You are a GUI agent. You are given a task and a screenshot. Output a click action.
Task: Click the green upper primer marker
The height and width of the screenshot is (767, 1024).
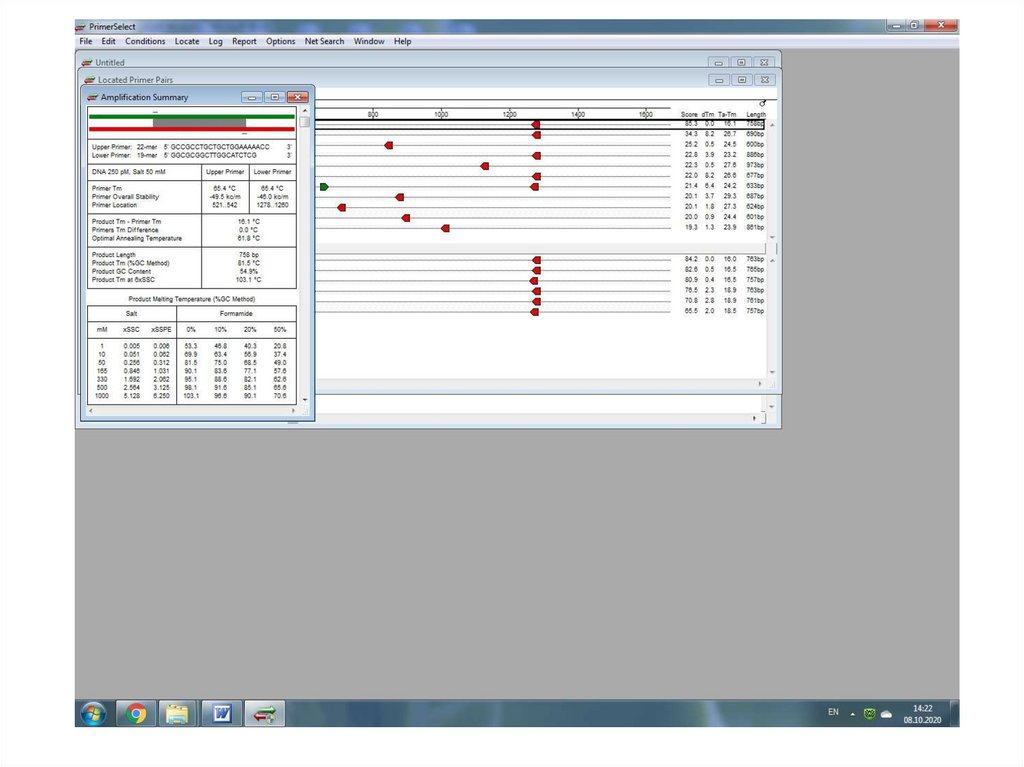coord(324,187)
